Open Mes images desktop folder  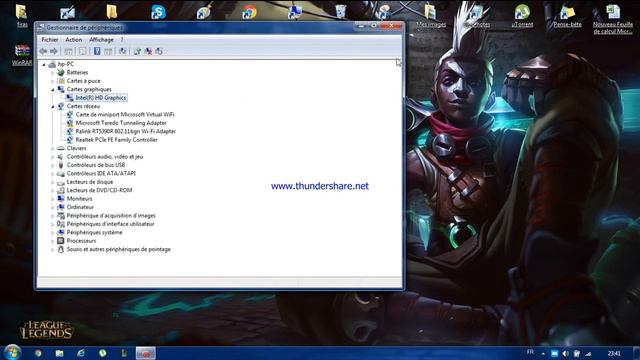pyautogui.click(x=431, y=16)
